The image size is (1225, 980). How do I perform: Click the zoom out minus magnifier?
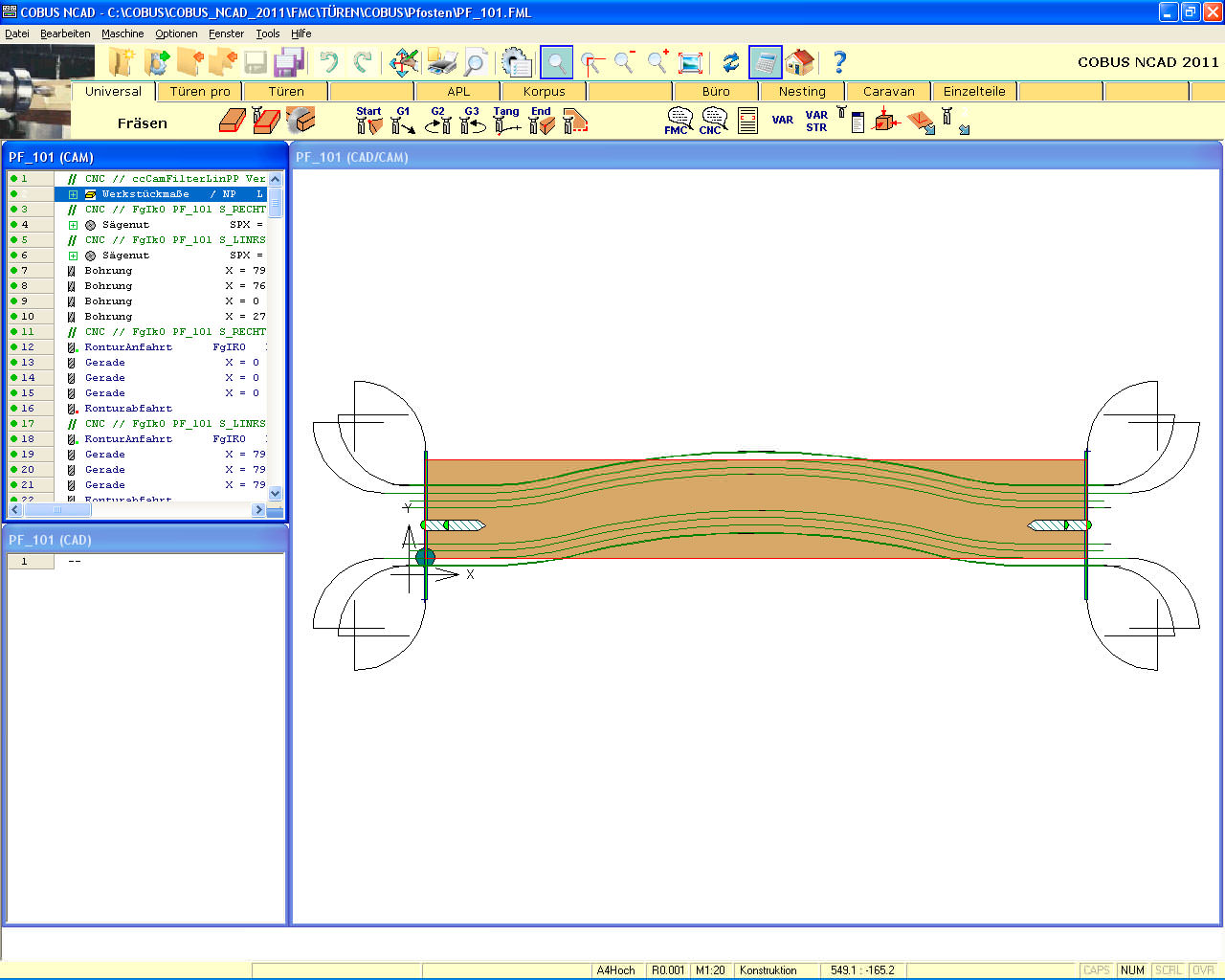[624, 62]
